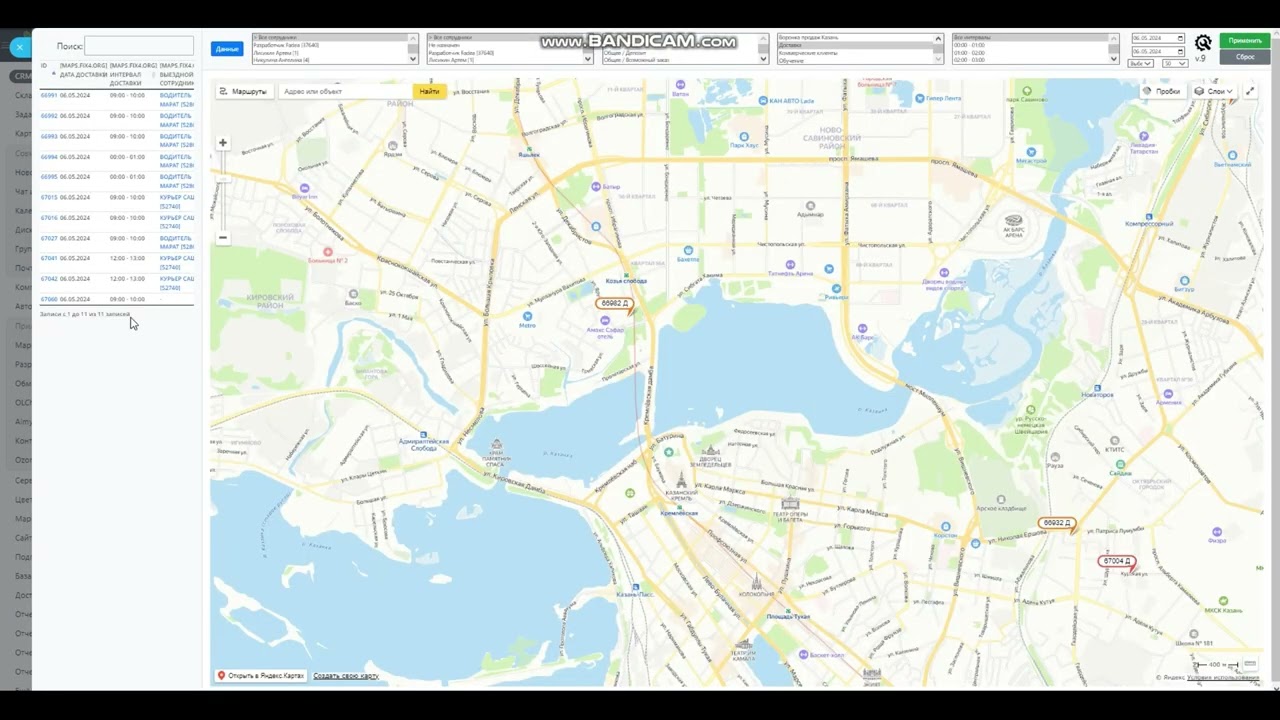Toggle the Пробки traffic layer

click(1161, 91)
